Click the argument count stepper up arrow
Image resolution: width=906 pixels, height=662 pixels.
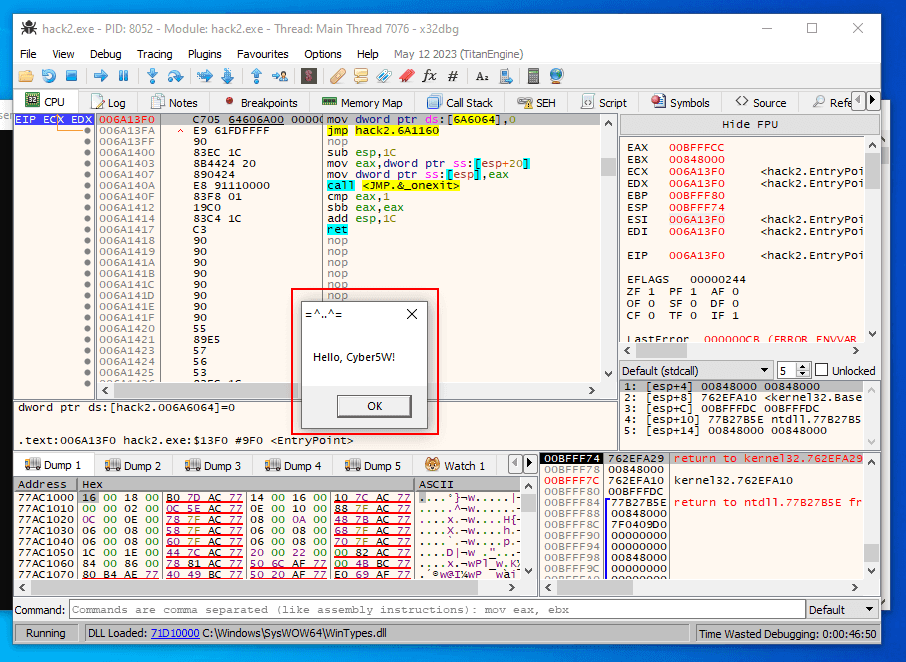(x=801, y=366)
